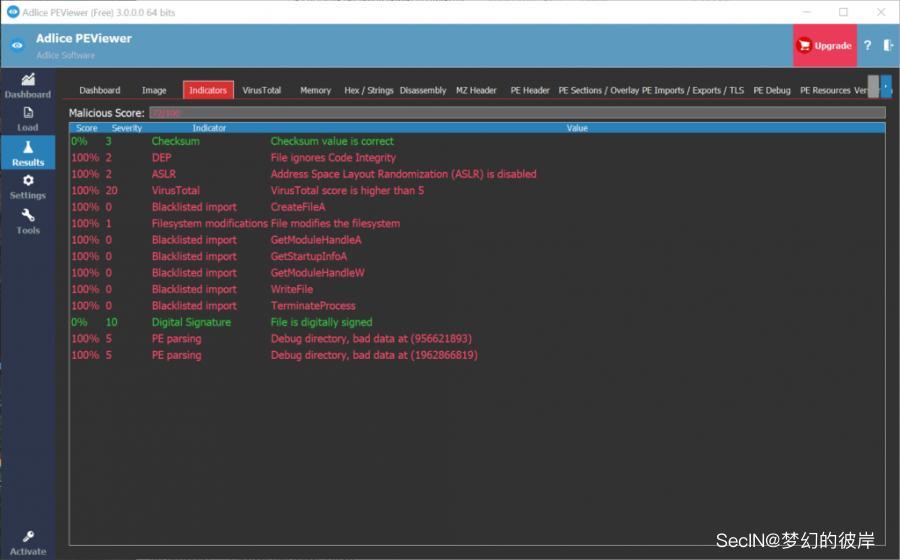The image size is (900, 560).
Task: Click the app icon in title bar
Action: pos(13,12)
